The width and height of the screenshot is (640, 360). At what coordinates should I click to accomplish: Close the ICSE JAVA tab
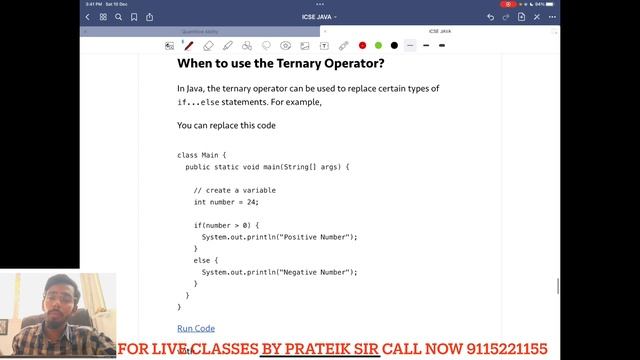point(325,31)
